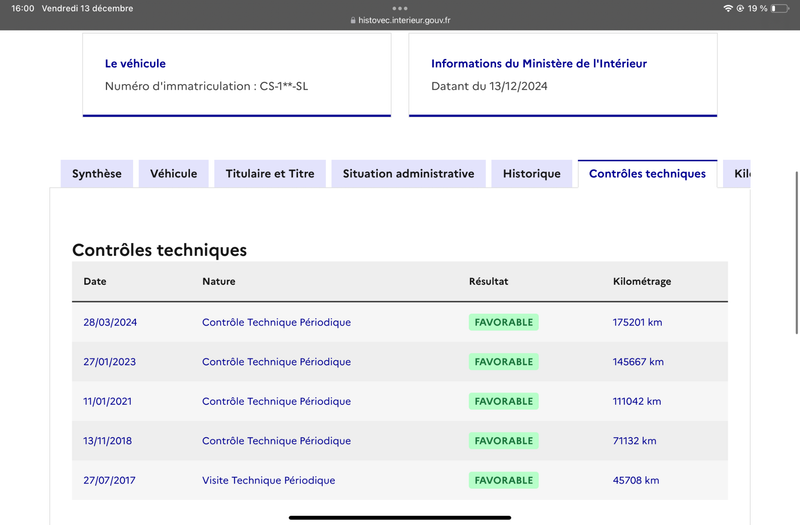Tap the Wi-Fi status icon
The width and height of the screenshot is (800, 525).
click(728, 9)
